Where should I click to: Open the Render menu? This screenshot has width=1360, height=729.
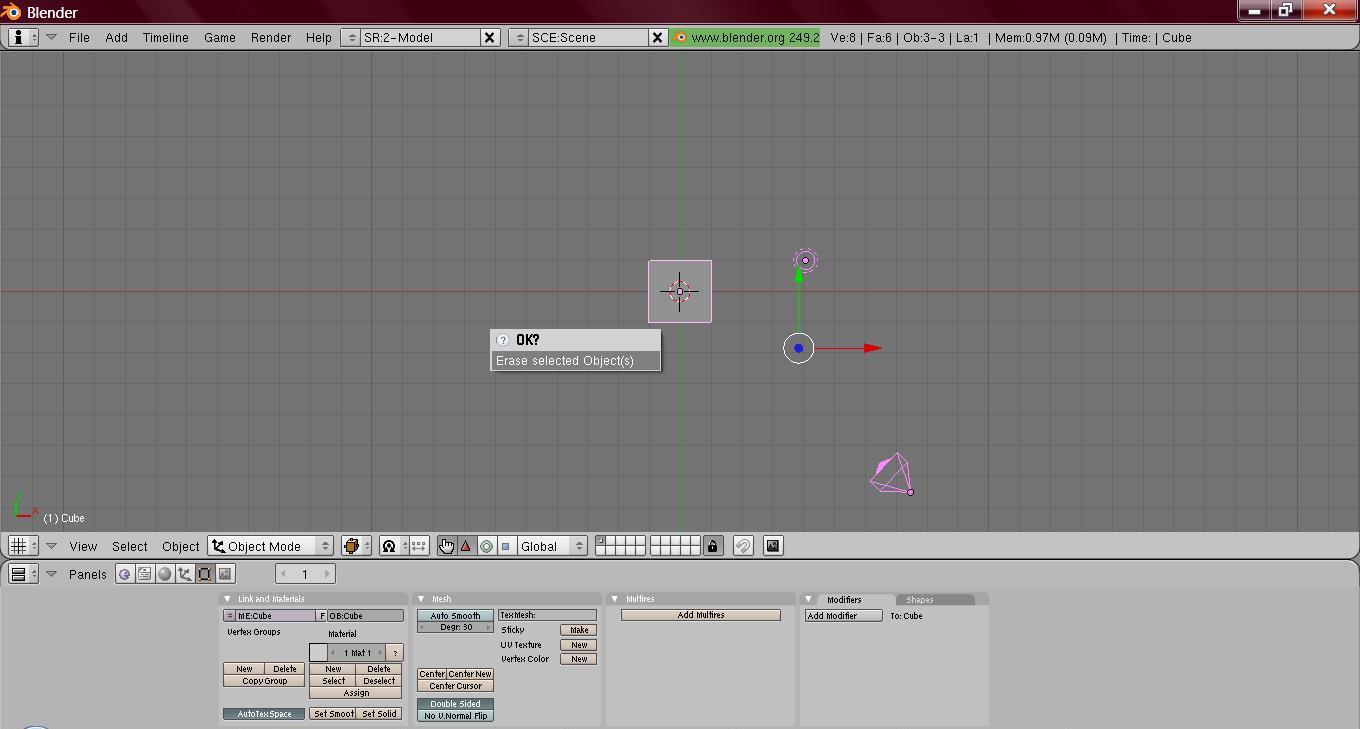270,37
